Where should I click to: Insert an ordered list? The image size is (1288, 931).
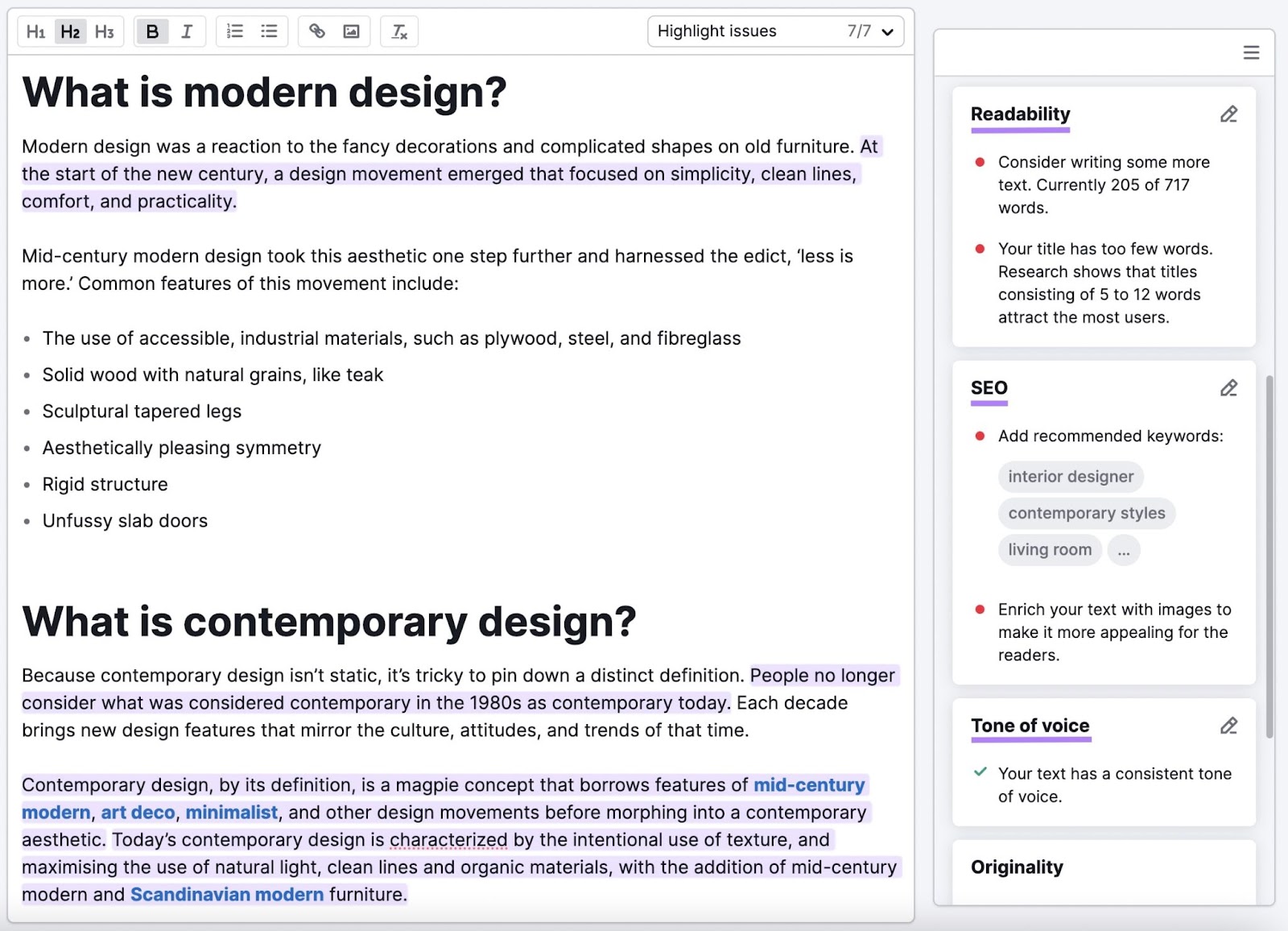pos(234,31)
